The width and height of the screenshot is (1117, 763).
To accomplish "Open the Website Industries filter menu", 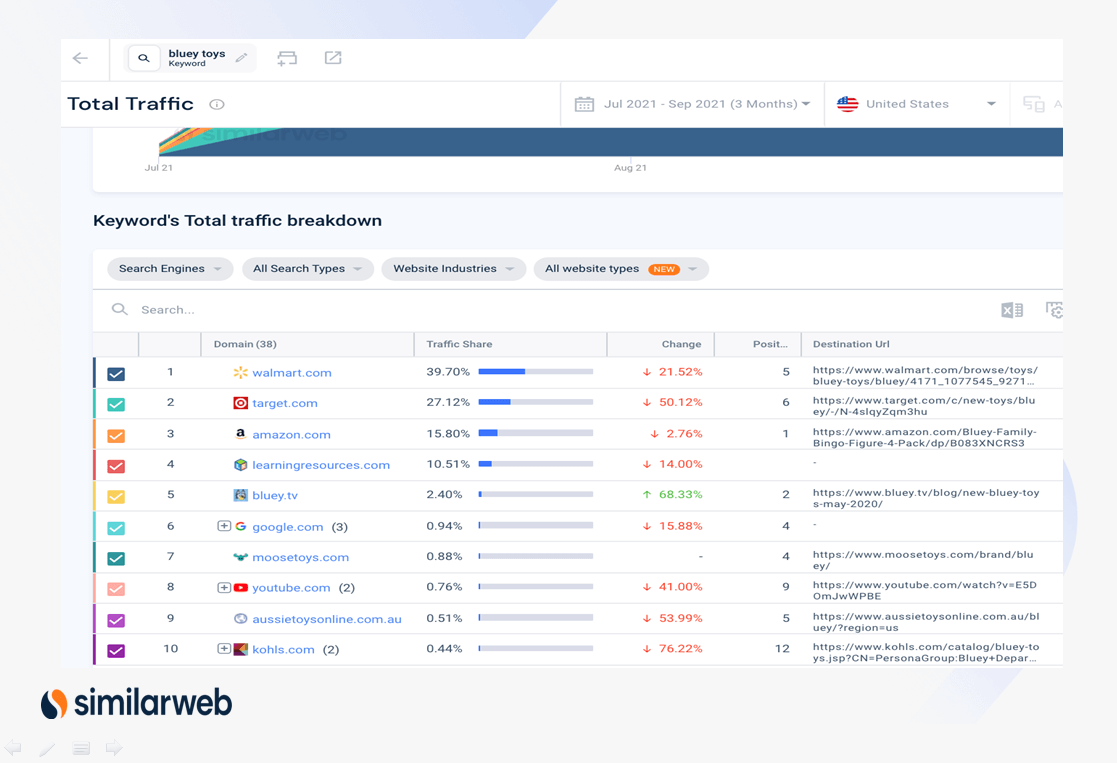I will tap(453, 269).
